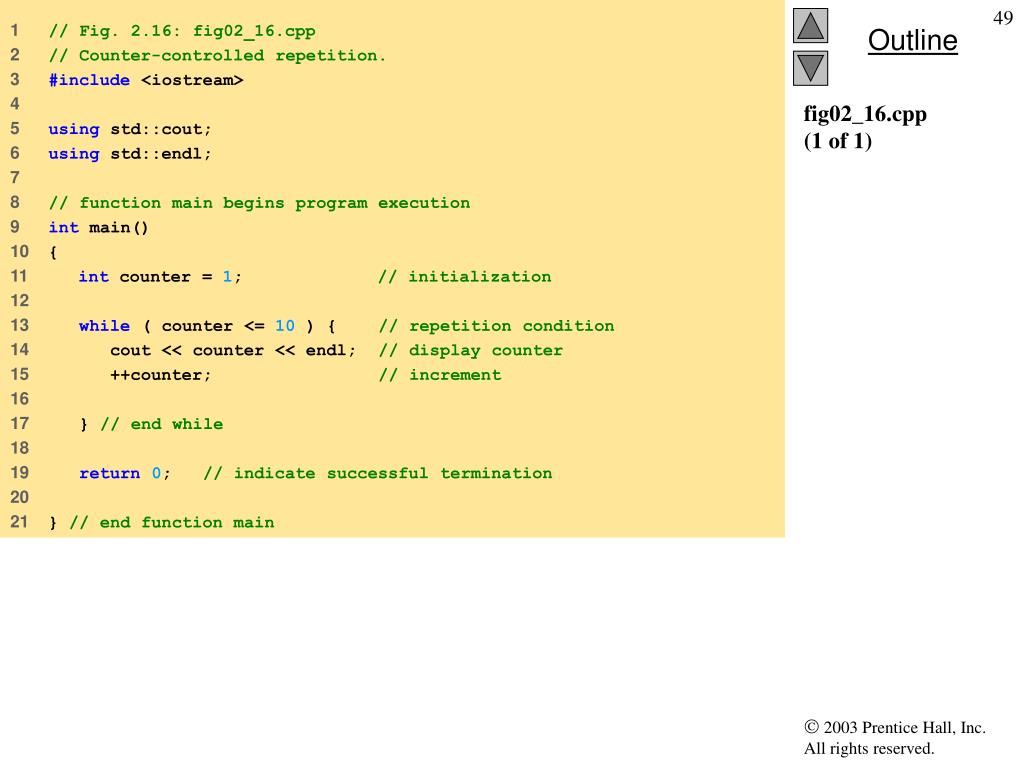
Task: Click the "cout << counter << endl;" statement
Action: 233,351
